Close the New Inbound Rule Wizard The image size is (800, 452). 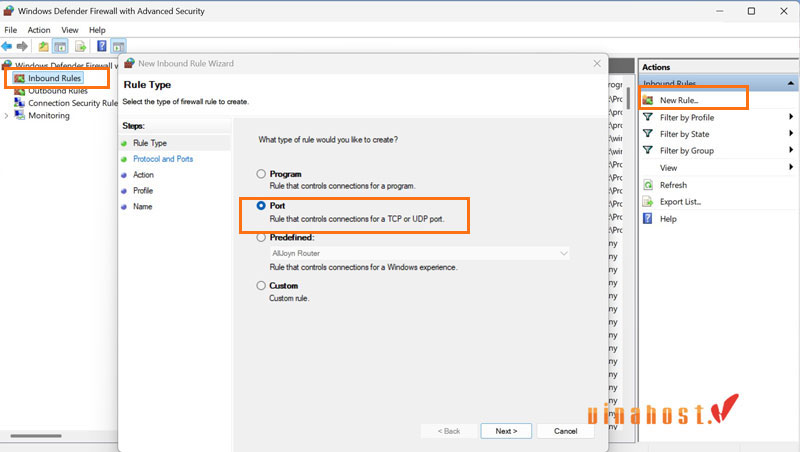597,63
